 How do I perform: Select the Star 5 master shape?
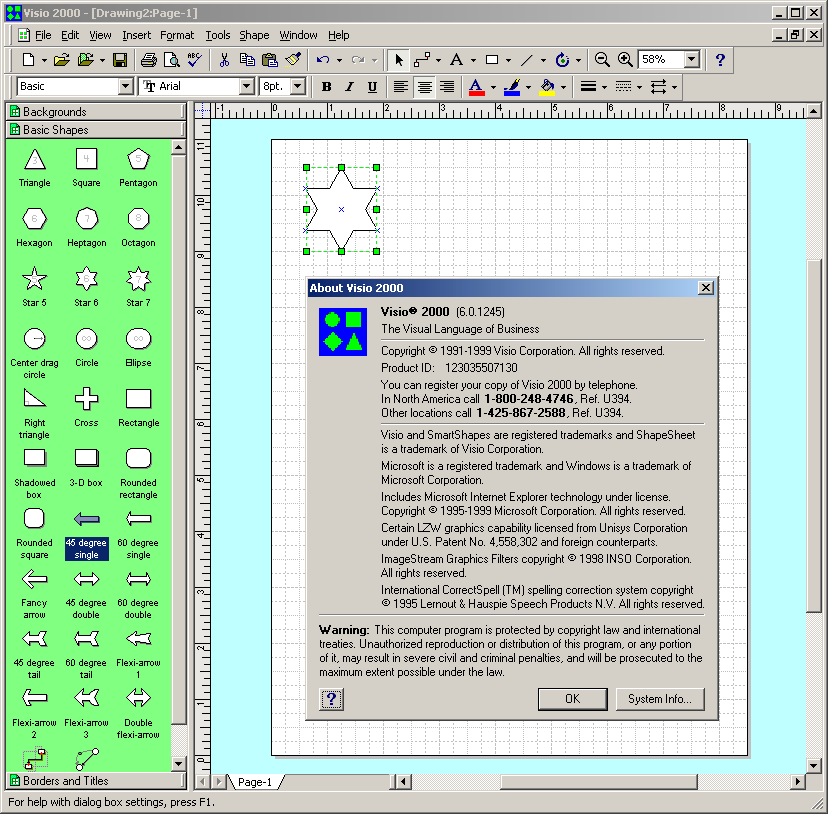(x=34, y=287)
